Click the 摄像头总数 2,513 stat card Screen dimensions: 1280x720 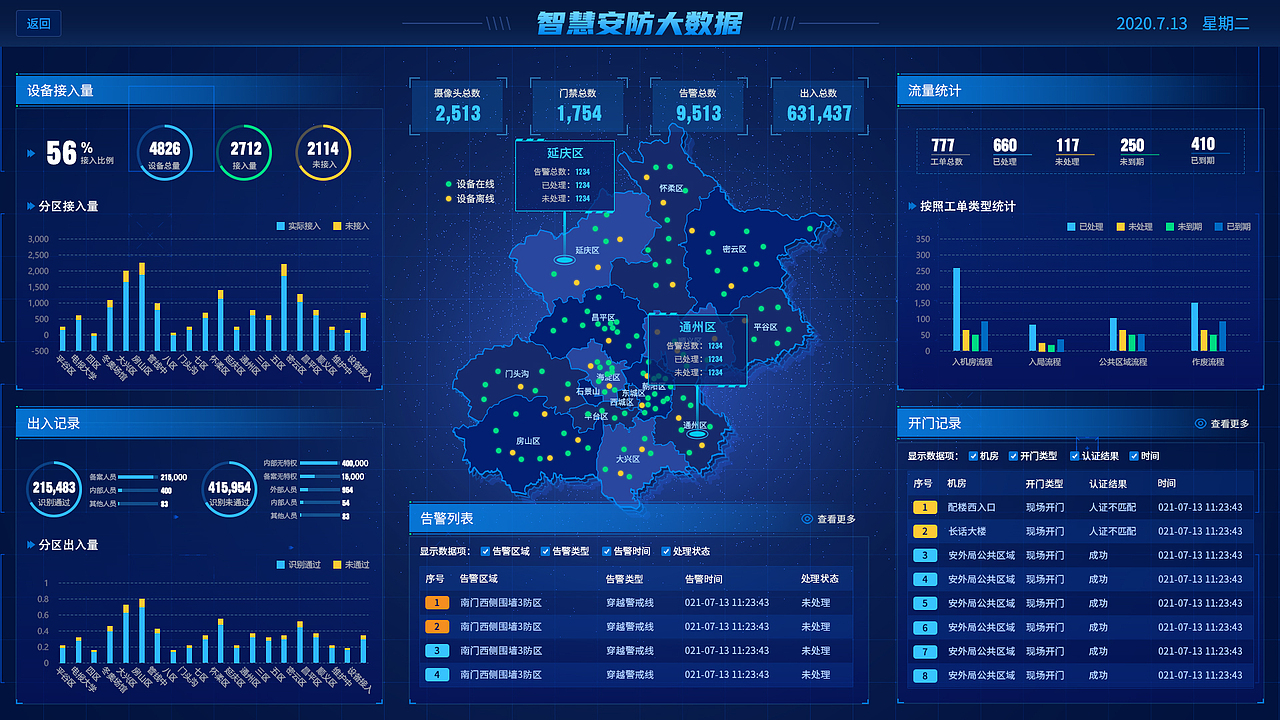(457, 106)
